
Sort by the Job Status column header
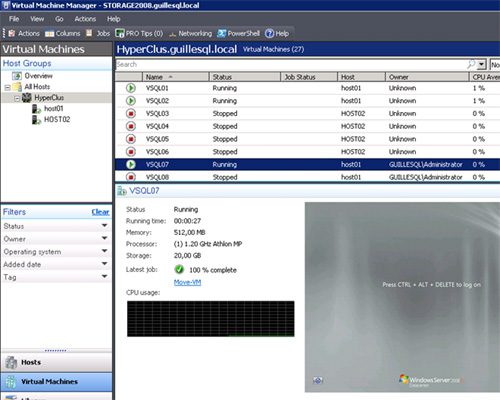tap(309, 77)
